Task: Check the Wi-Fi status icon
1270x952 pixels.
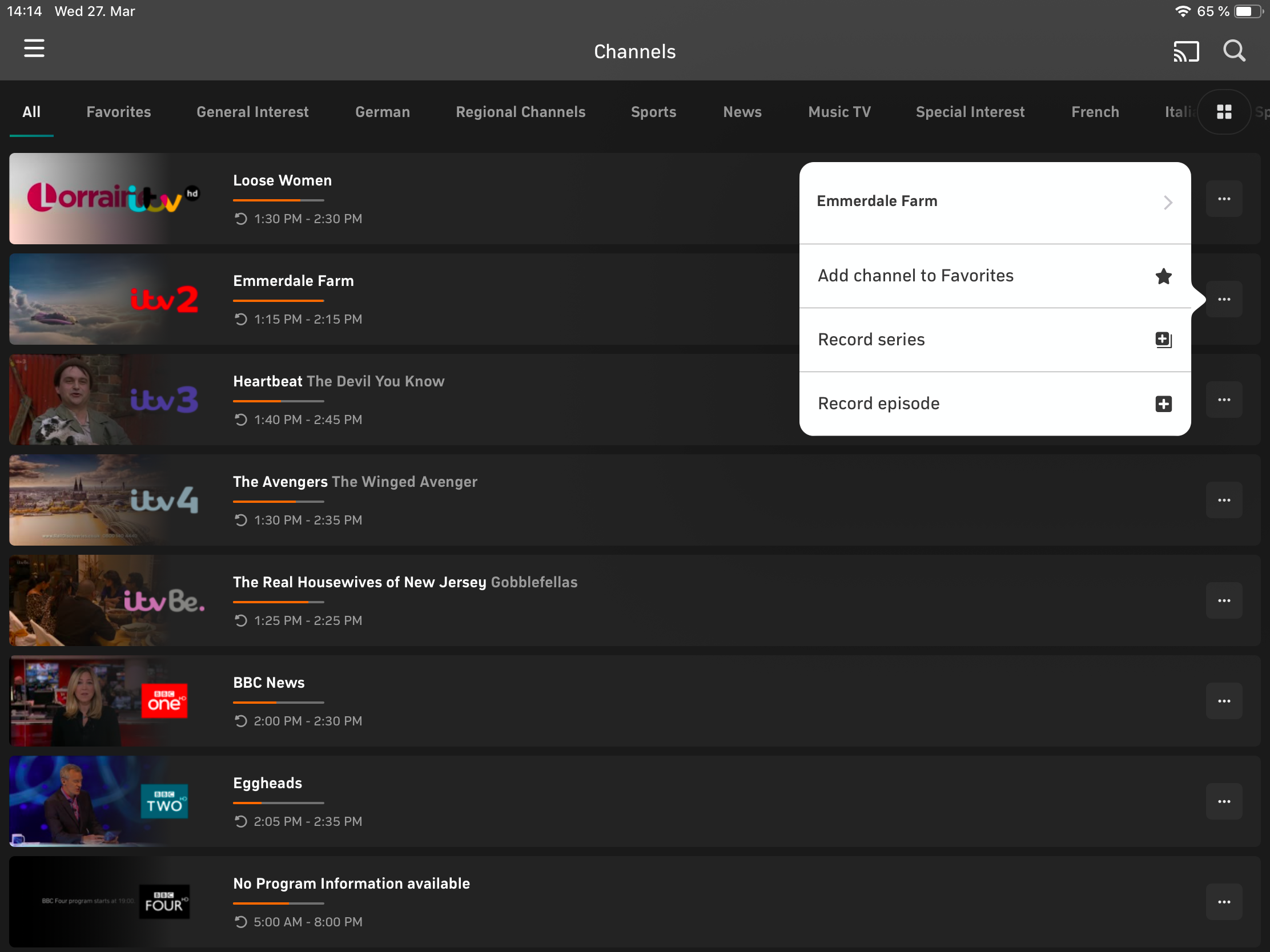Action: pos(1183,11)
